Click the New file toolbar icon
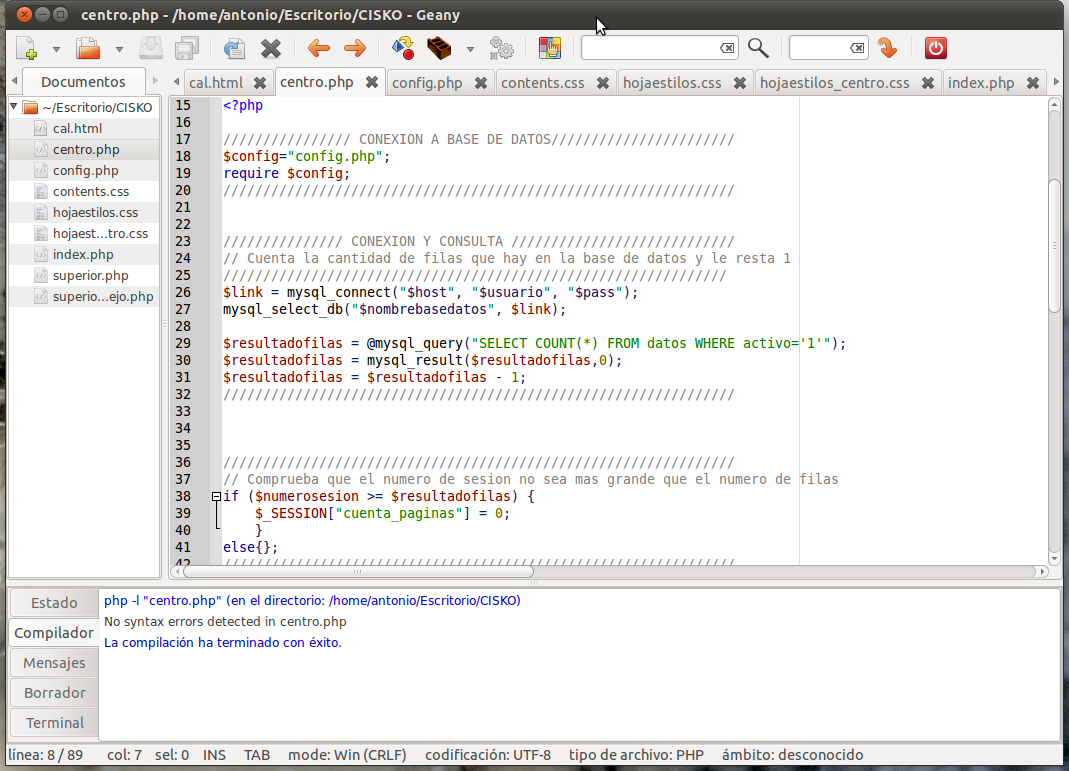Viewport: 1069px width, 771px height. [x=27, y=48]
